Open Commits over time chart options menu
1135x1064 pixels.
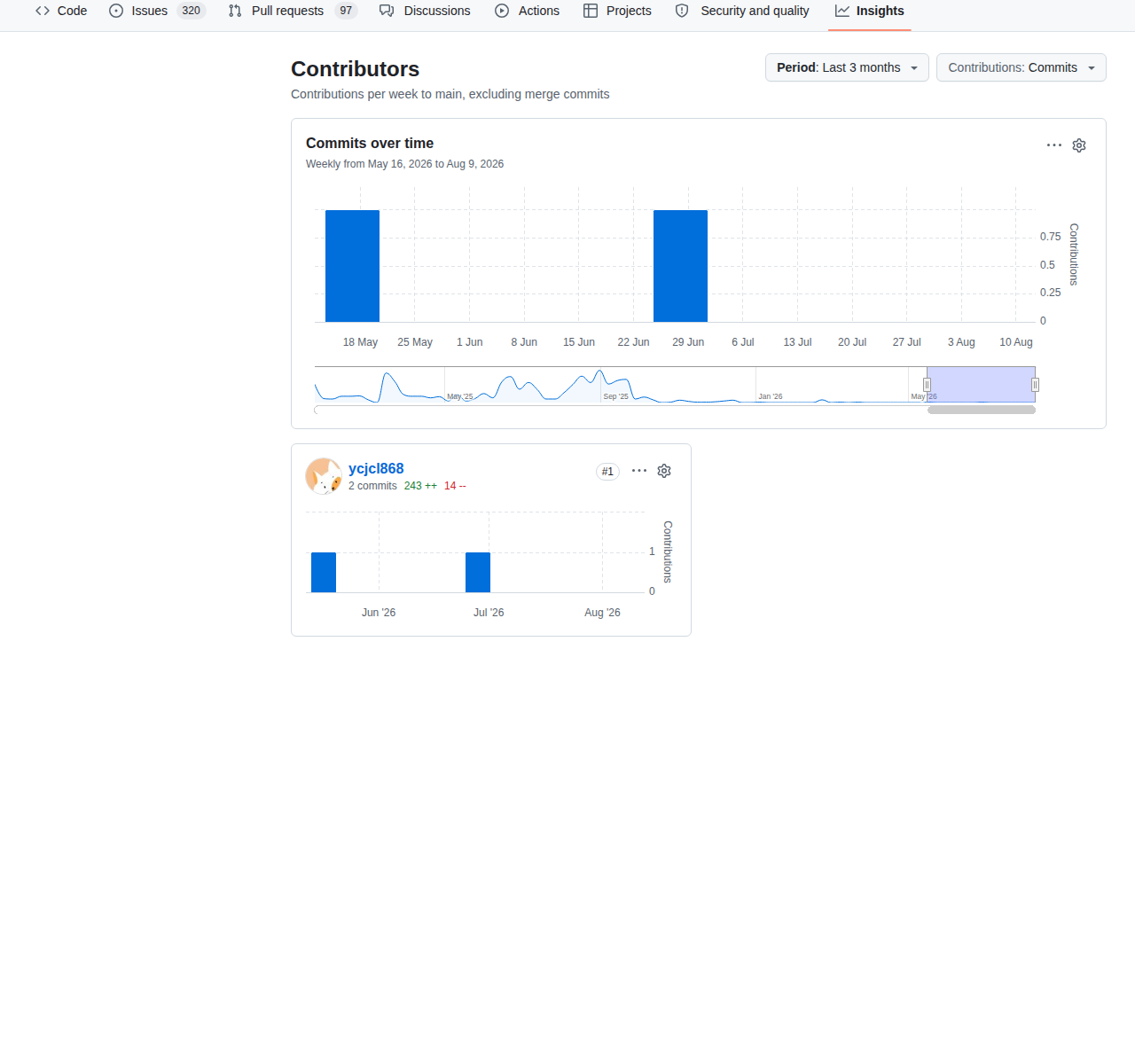1053,145
